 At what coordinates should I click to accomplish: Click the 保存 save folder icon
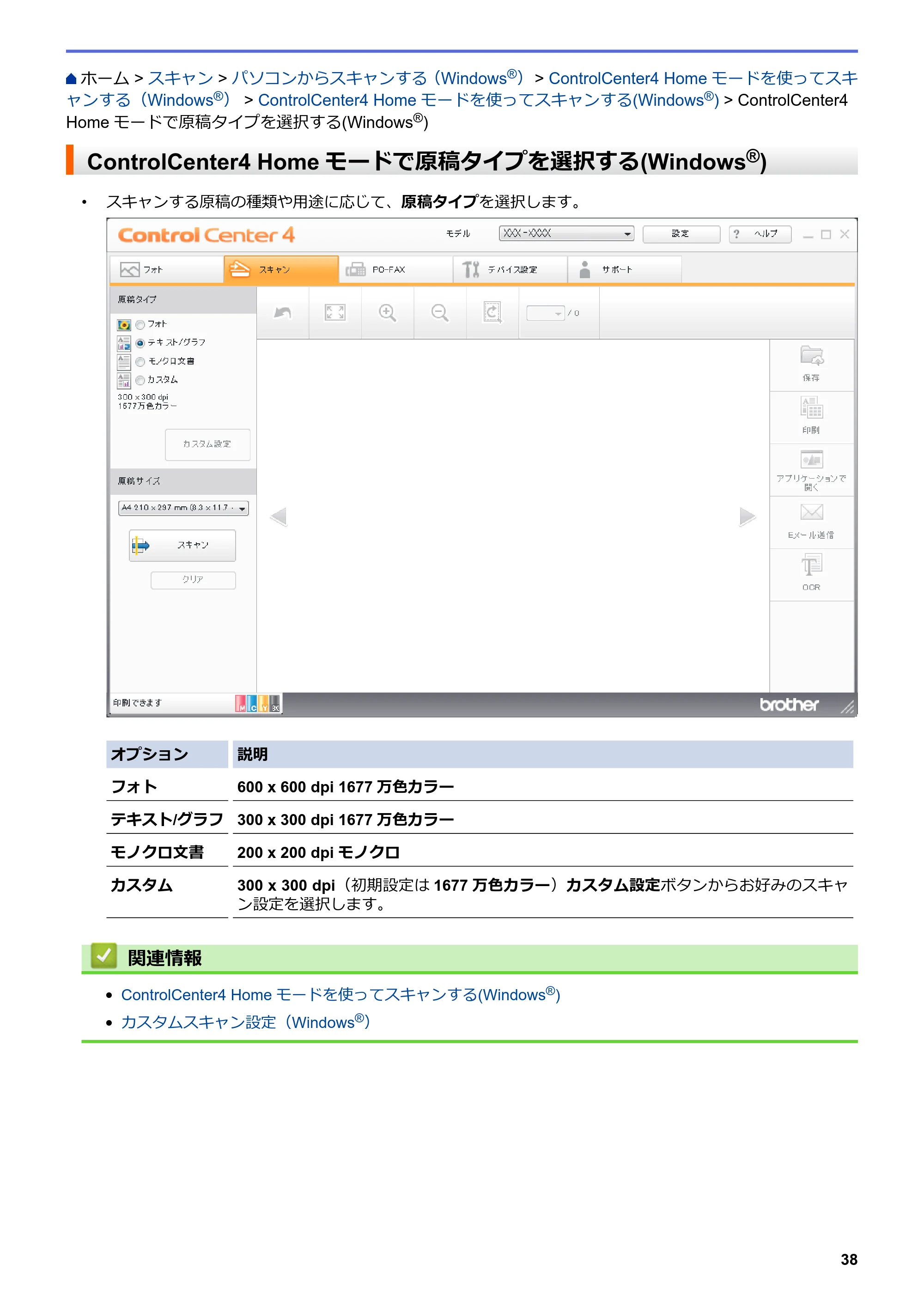[811, 356]
